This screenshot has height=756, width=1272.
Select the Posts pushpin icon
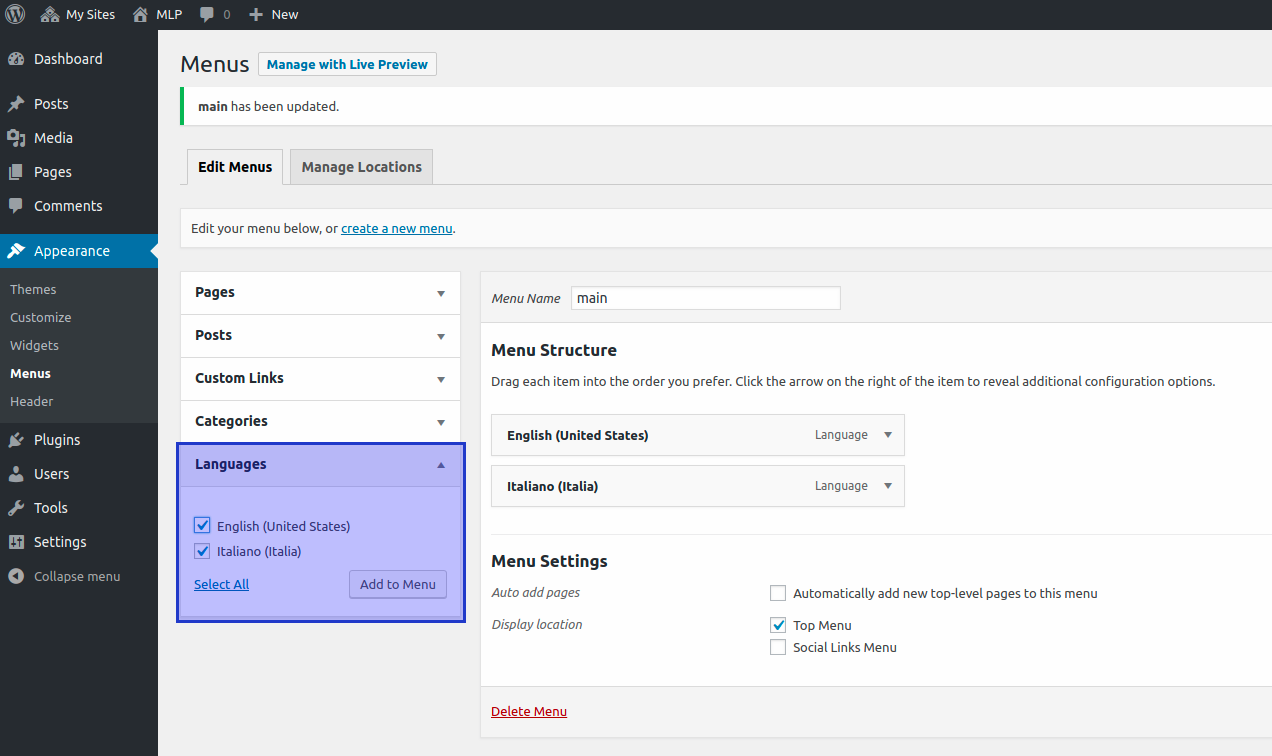point(17,103)
